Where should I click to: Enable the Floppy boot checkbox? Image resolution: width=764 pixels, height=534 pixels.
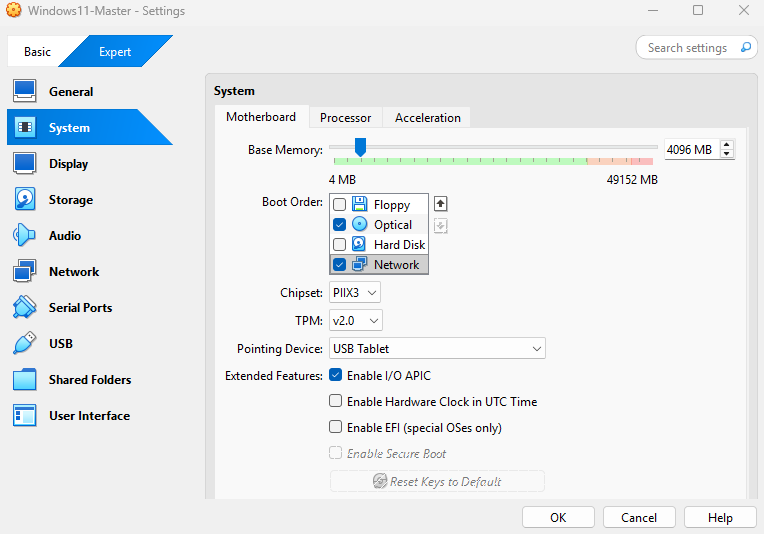[x=340, y=204]
